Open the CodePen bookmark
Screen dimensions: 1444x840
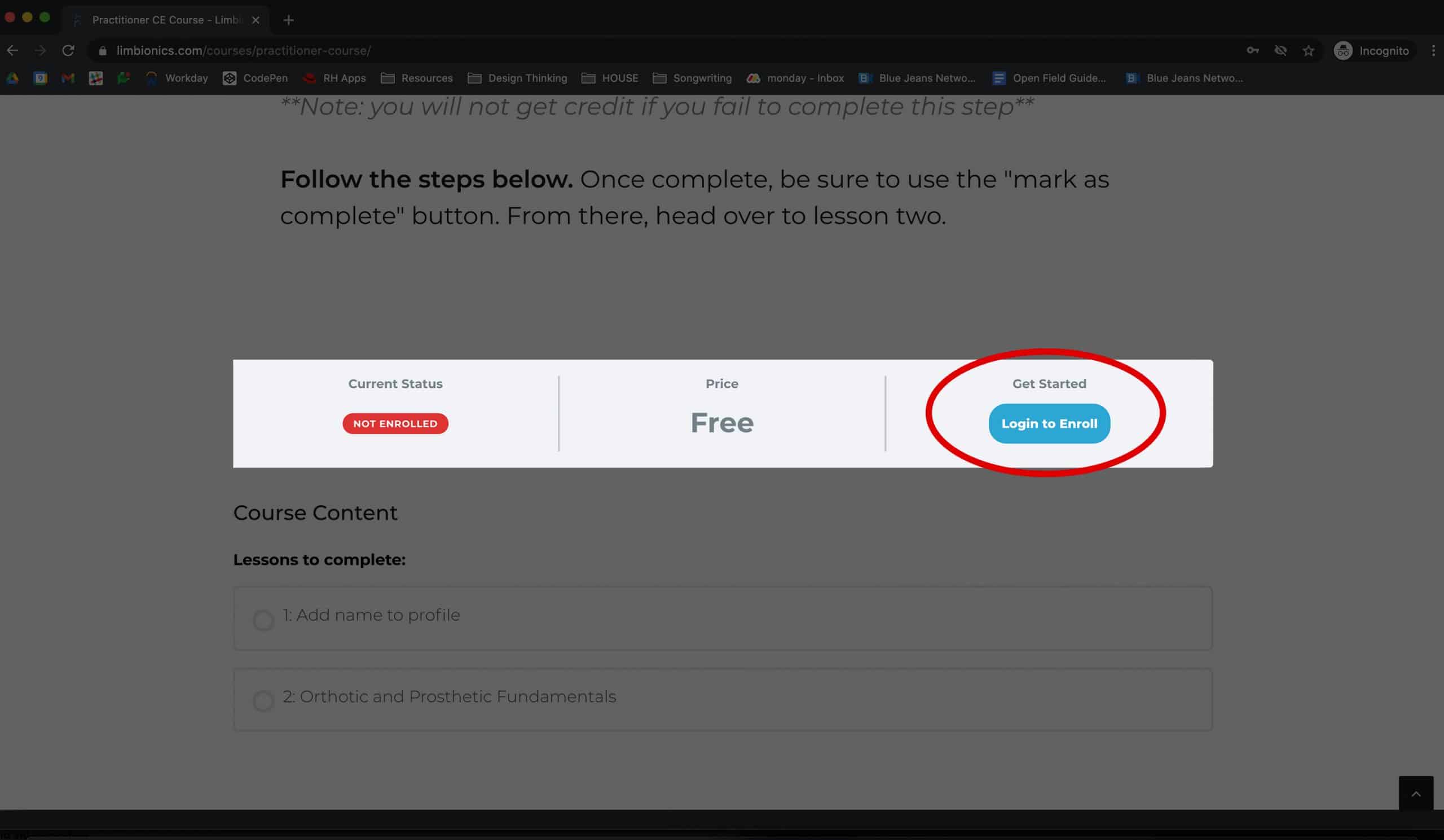[x=255, y=78]
